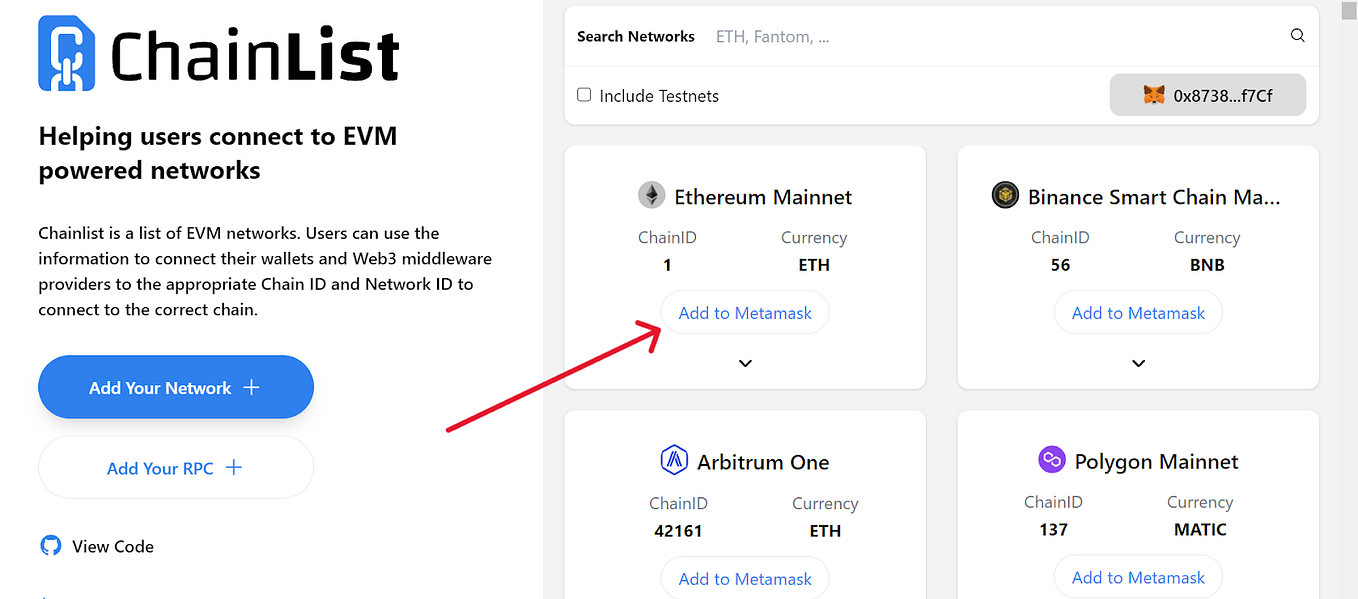Image resolution: width=1358 pixels, height=599 pixels.
Task: Add Arbitrum One to Metamask
Action: coord(745,578)
